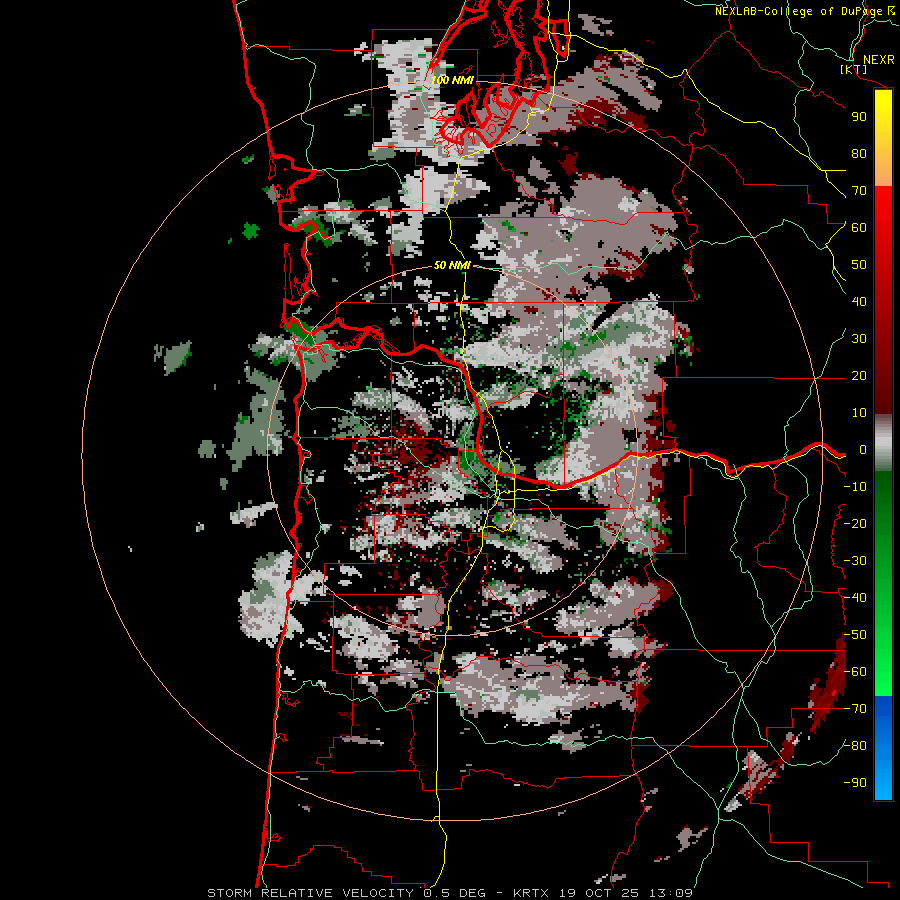
Task: Click the -60 value on the velocity scale
Action: (x=855, y=672)
